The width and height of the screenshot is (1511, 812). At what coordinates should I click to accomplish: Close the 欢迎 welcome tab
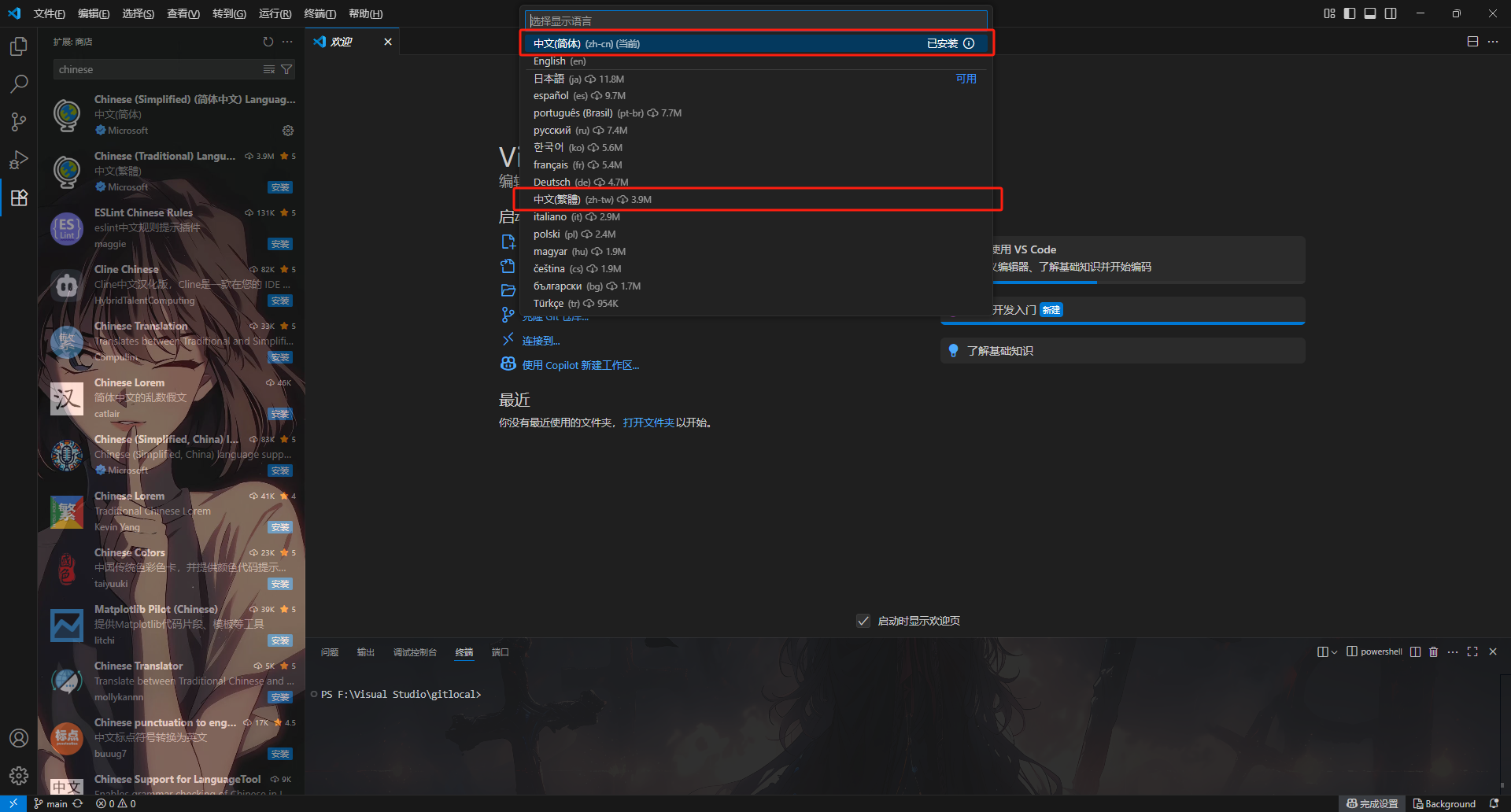pos(388,42)
